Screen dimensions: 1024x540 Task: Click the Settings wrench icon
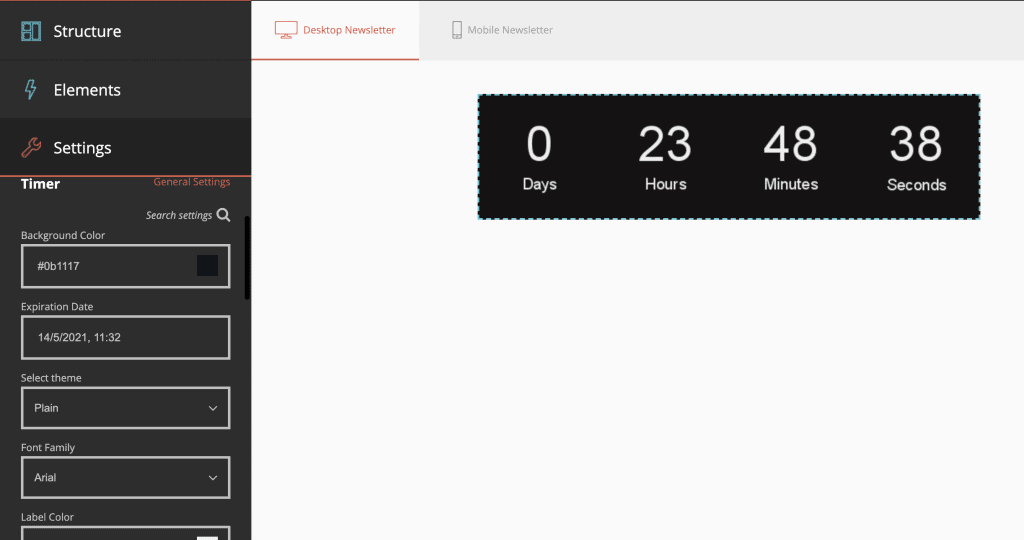click(31, 148)
